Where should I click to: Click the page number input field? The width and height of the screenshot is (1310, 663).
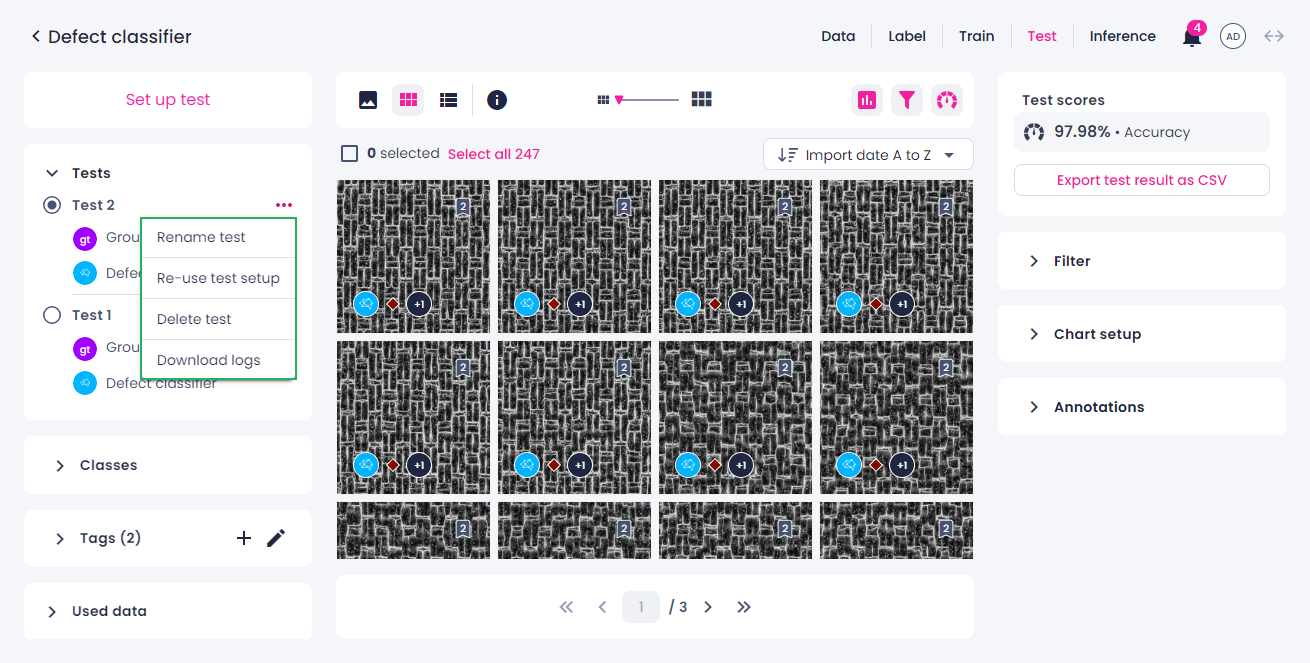click(x=641, y=607)
